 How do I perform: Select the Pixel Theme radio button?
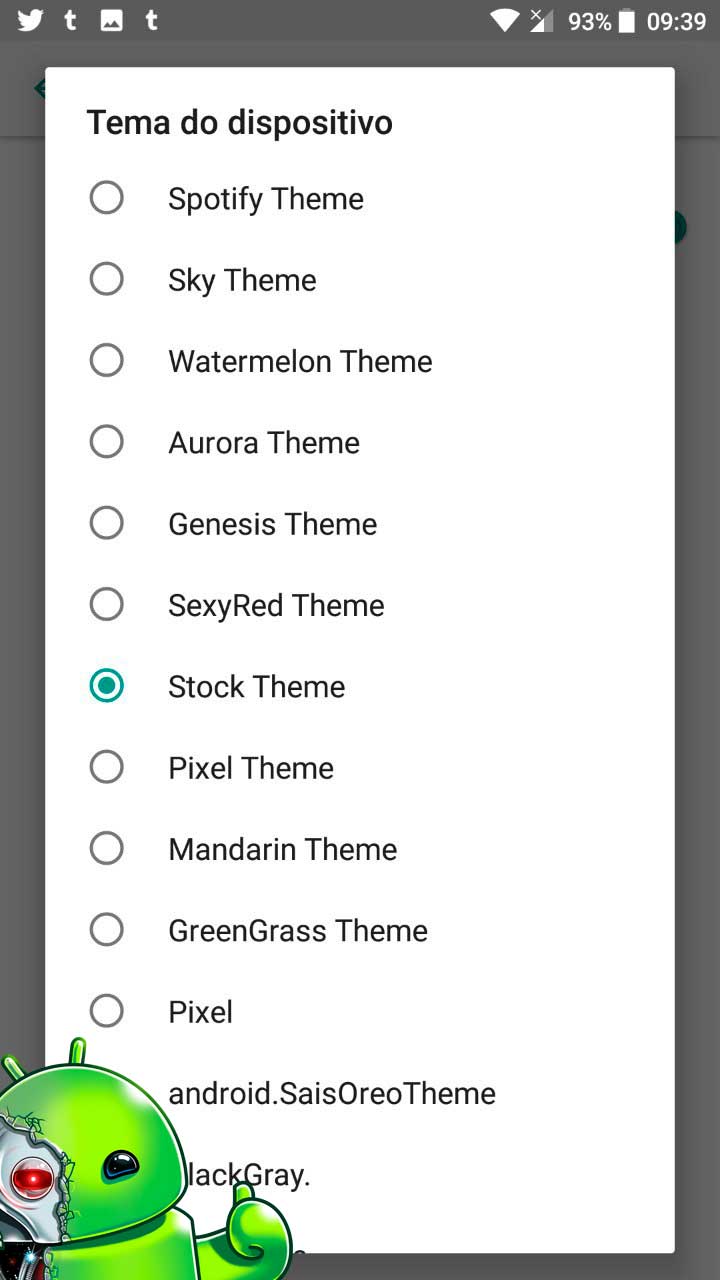tap(107, 767)
